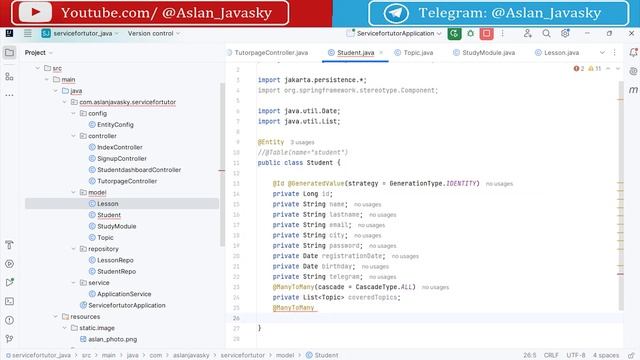Click the warnings count indicator
The height and width of the screenshot is (360, 640).
point(595,69)
